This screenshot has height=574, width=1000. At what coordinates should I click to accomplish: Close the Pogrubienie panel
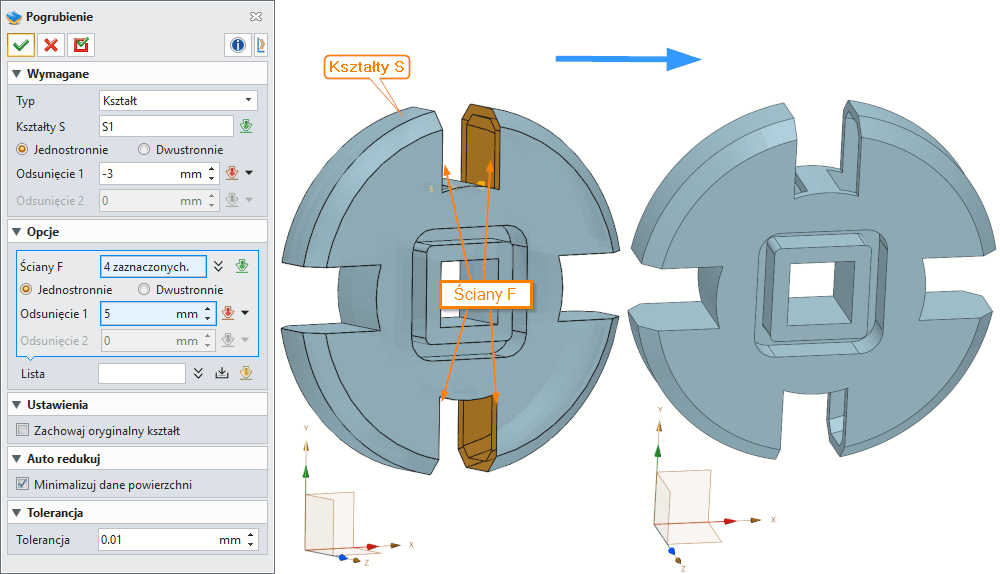256,17
